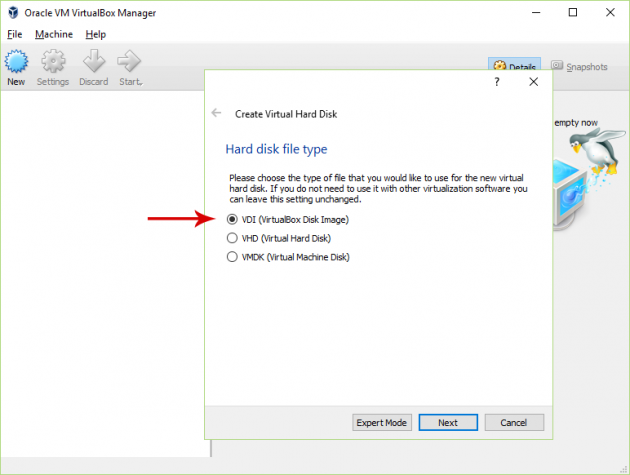
Task: Open the File menu
Action: tap(14, 34)
